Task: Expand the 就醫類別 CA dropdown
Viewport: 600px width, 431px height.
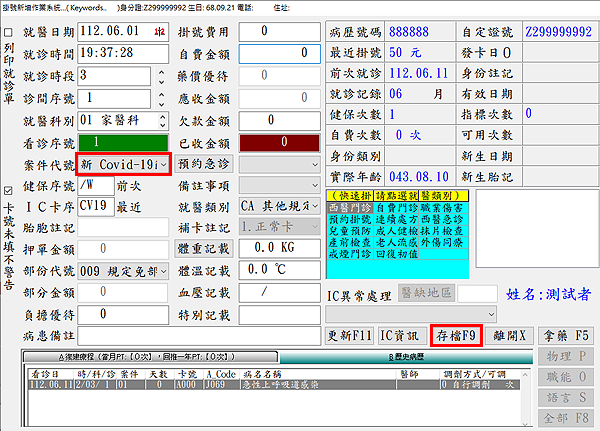Action: tap(316, 208)
